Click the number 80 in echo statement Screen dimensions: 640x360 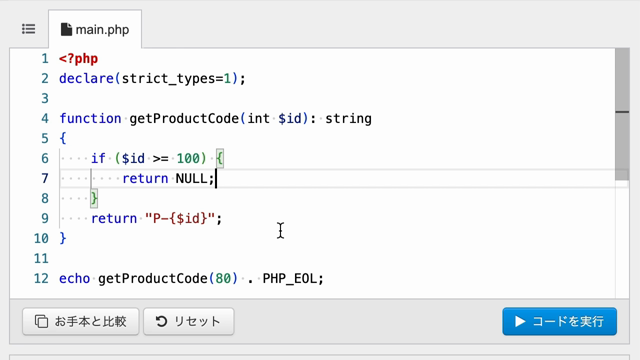point(223,278)
